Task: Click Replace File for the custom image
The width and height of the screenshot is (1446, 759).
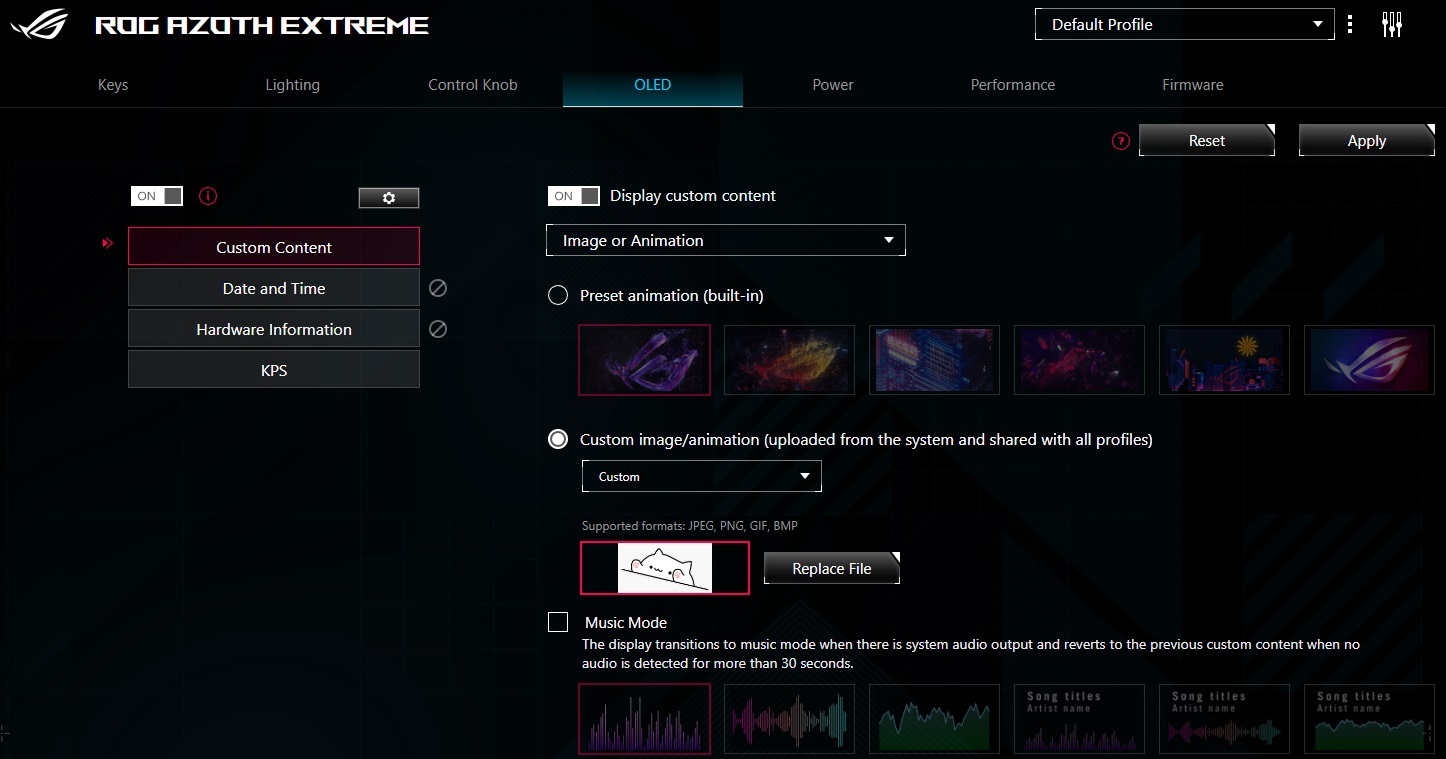Action: [x=831, y=567]
